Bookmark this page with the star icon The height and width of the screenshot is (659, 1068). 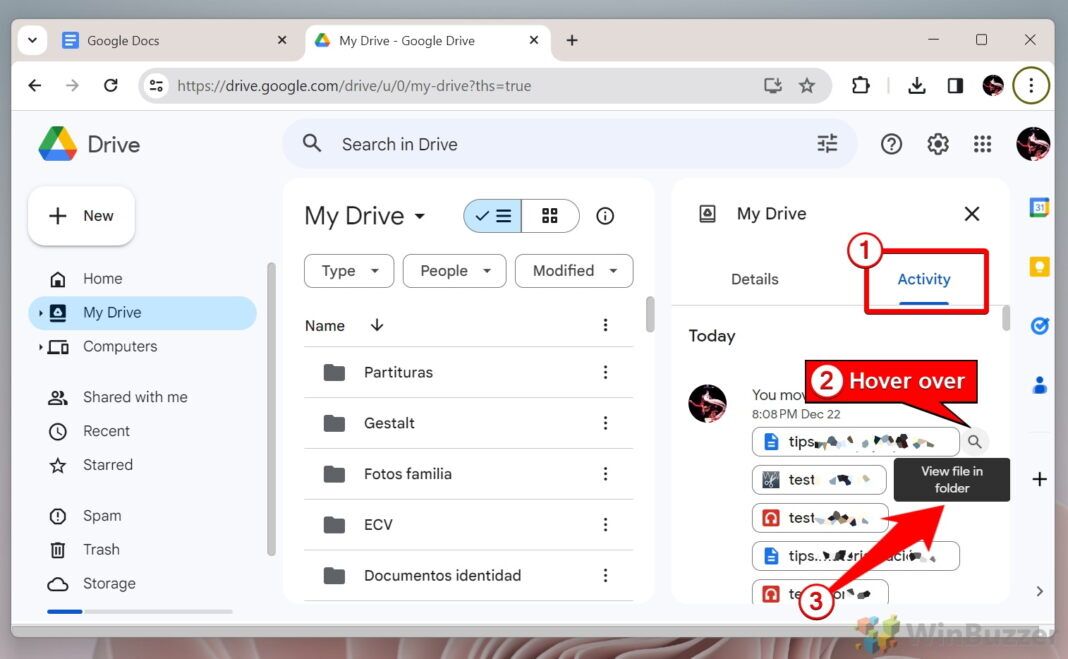tap(807, 86)
